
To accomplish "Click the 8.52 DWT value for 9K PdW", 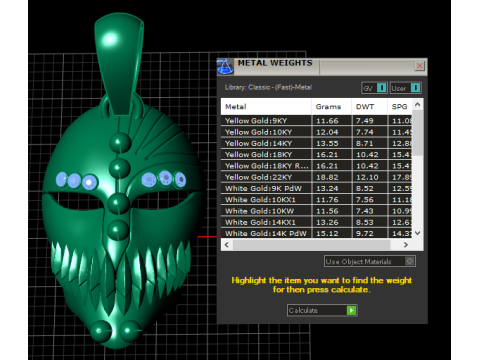I will click(365, 189).
